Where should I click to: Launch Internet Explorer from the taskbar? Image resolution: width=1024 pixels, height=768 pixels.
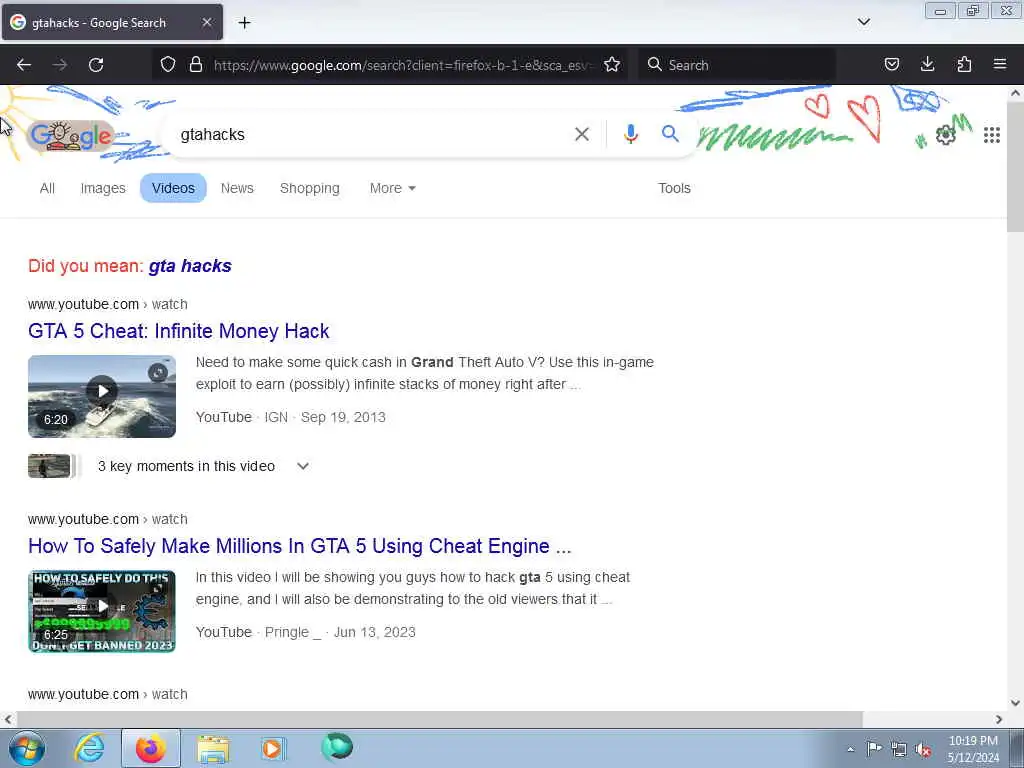point(89,748)
